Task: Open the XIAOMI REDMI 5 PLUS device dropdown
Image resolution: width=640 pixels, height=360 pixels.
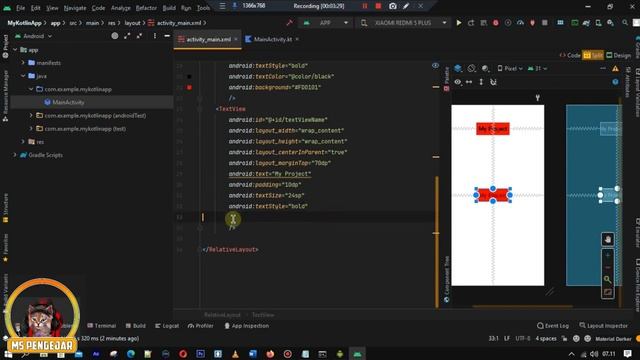Action: (x=403, y=23)
